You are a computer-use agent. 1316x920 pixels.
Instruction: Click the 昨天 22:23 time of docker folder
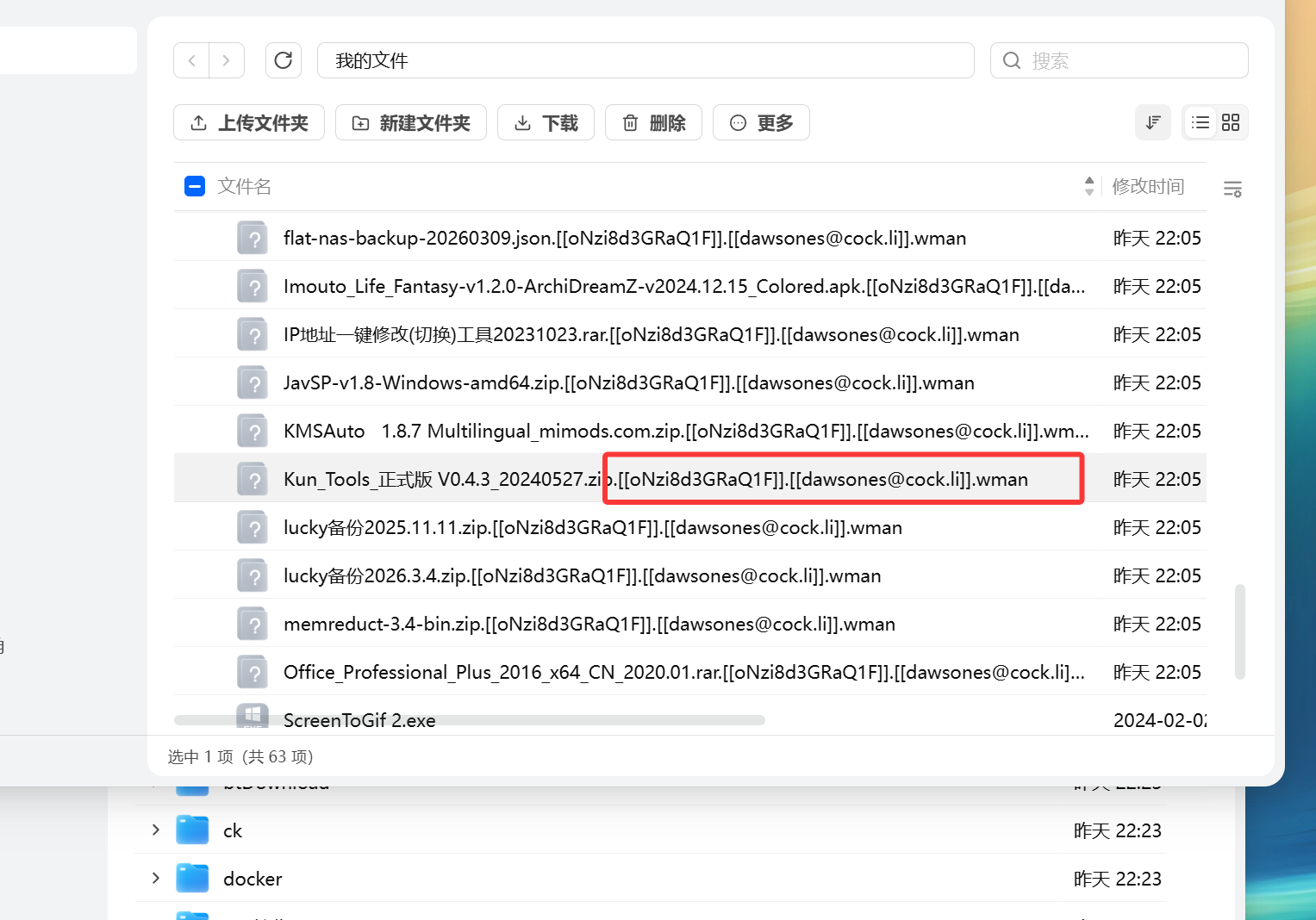pos(1118,879)
